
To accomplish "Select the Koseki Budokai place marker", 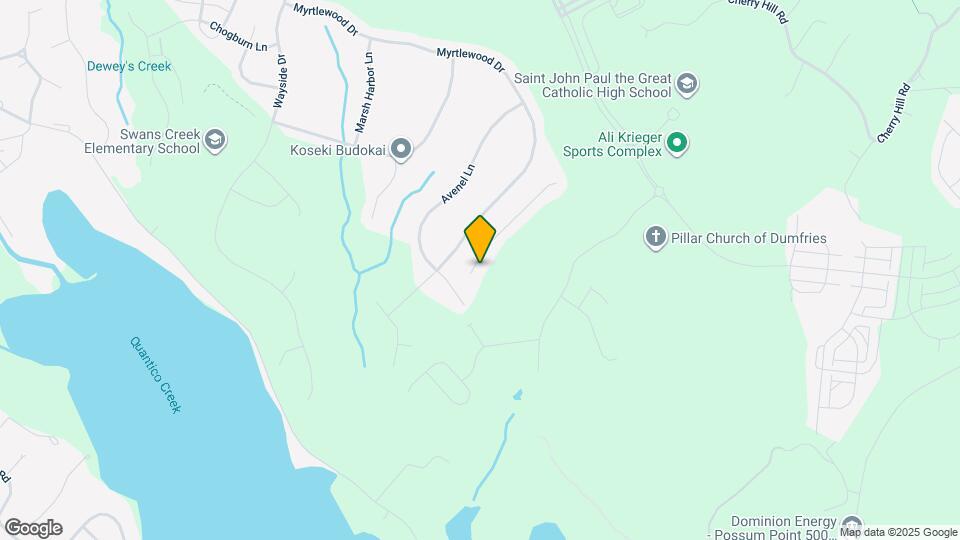I will [402, 149].
